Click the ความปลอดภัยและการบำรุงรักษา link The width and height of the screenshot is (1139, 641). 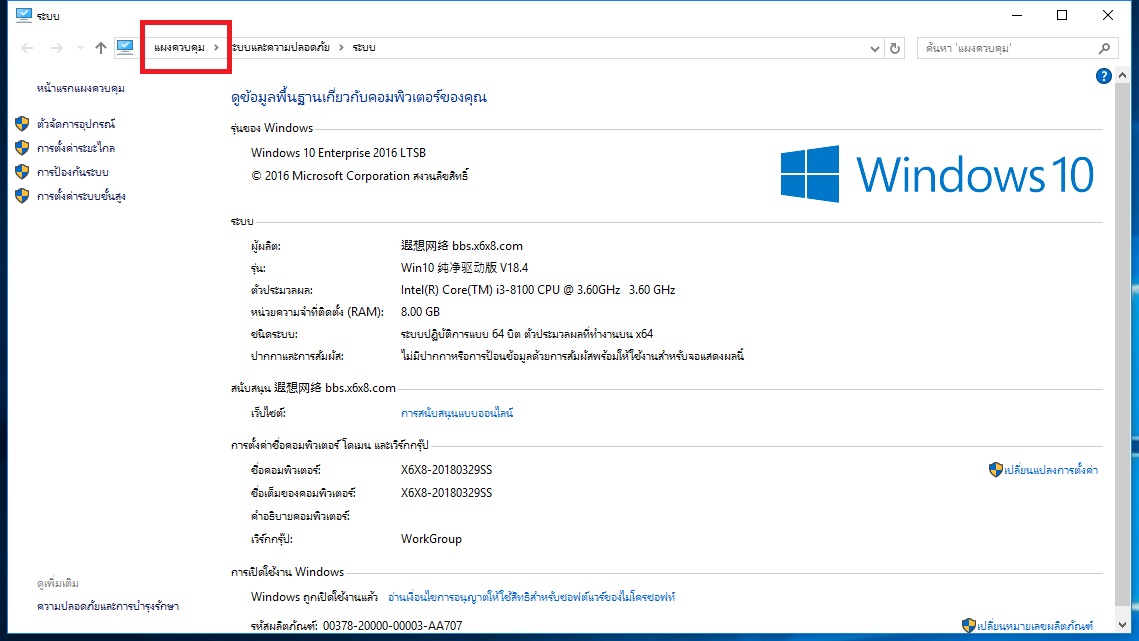(108, 606)
